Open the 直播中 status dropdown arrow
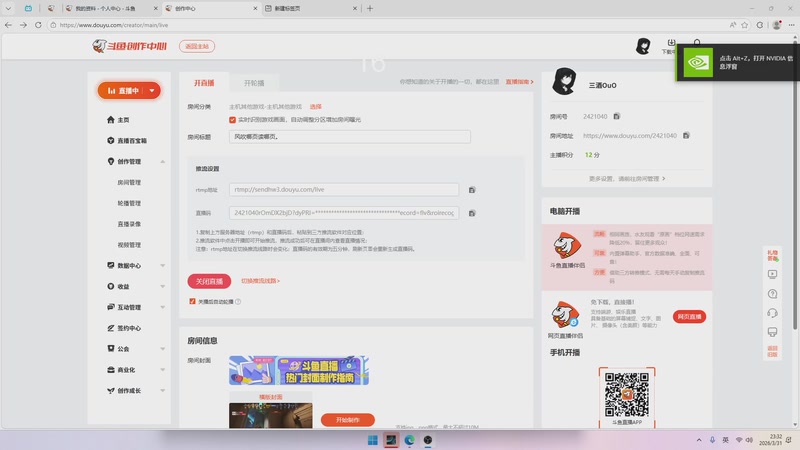Screen dimensions: 800x450 [x=152, y=91]
